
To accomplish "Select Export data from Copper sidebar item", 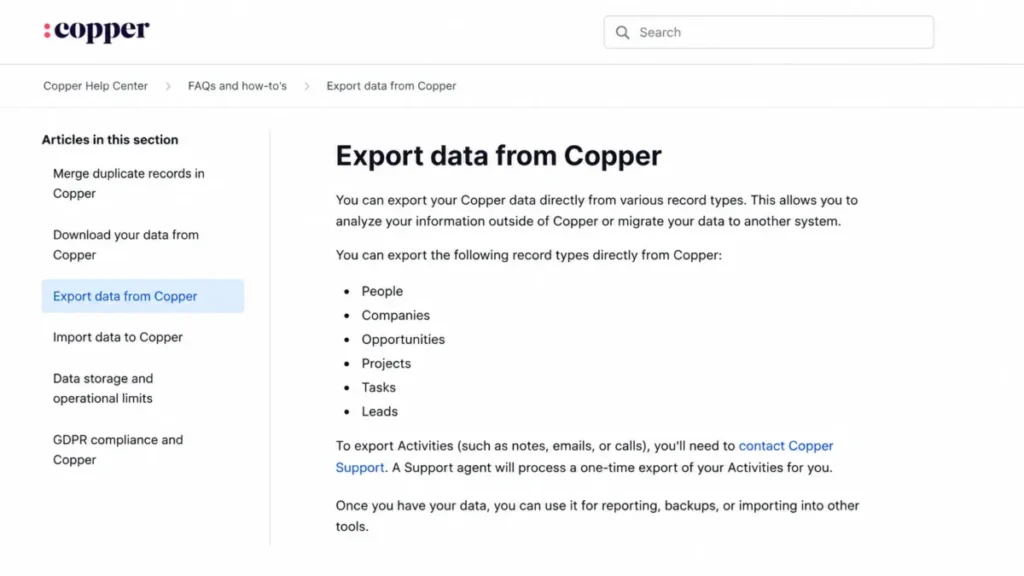I will (x=142, y=296).
